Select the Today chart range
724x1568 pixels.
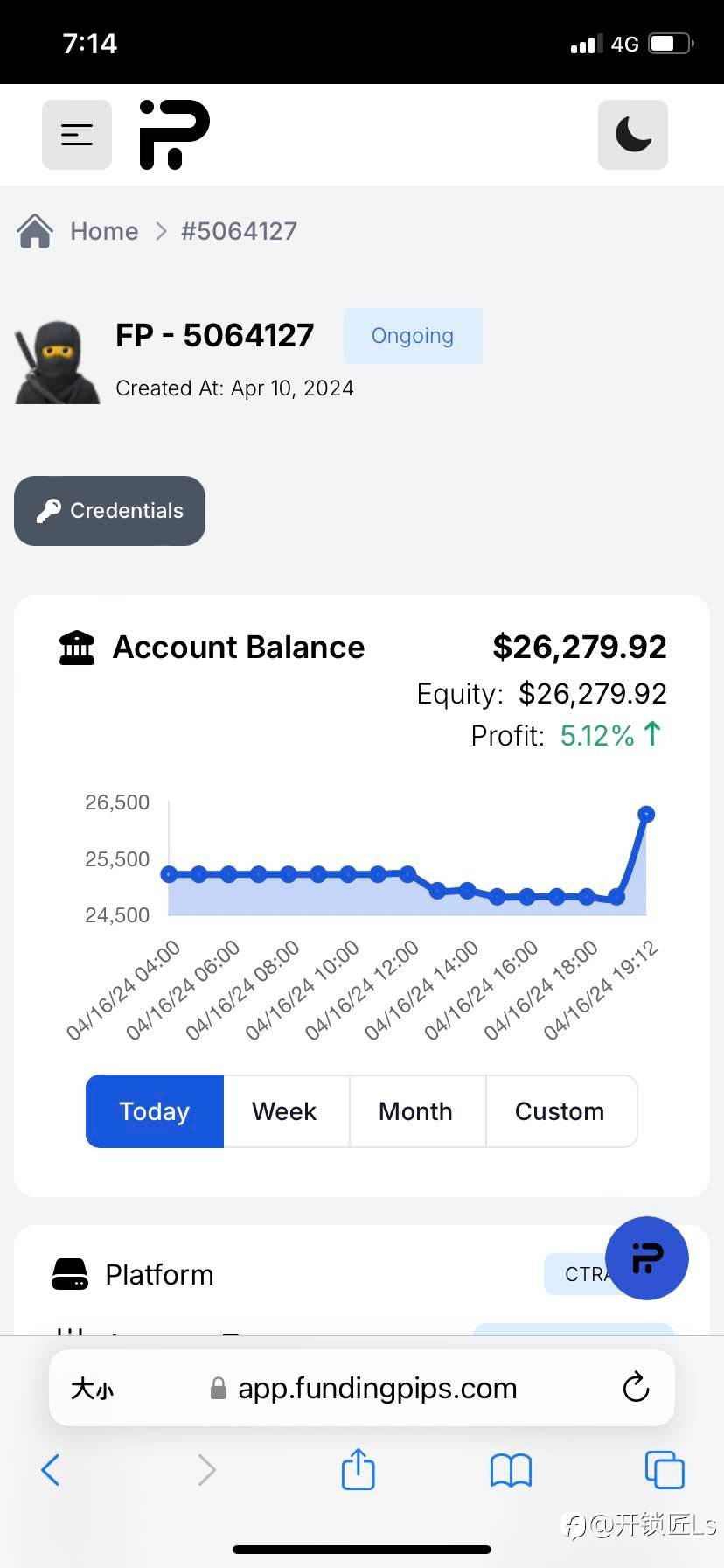(x=155, y=1111)
